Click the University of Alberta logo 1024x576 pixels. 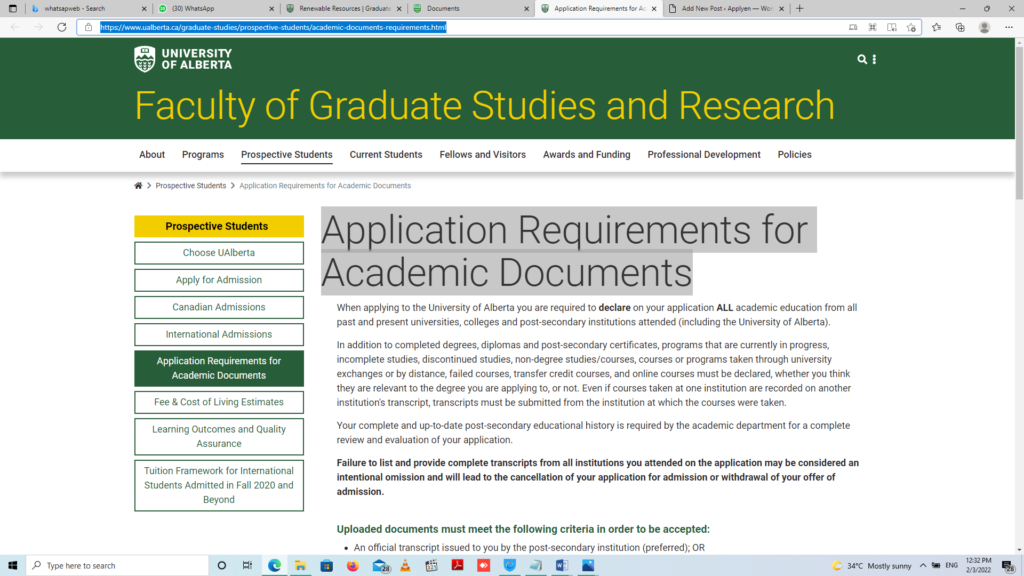[183, 59]
